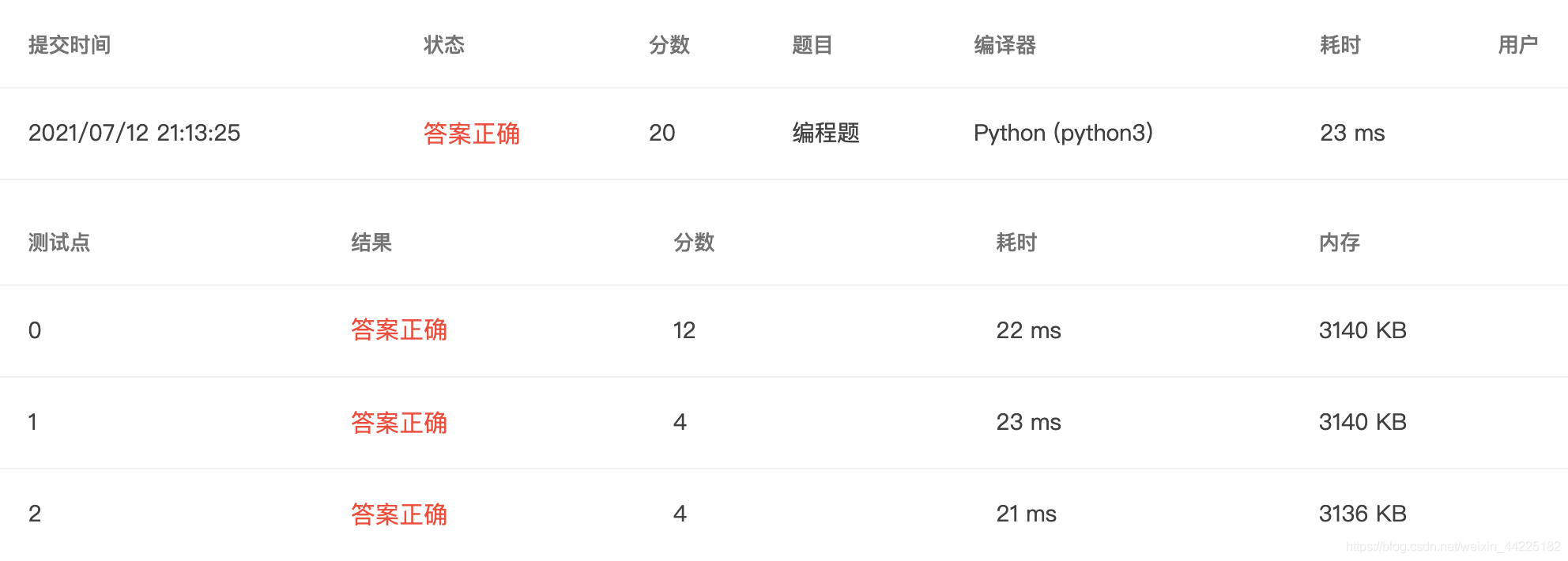Click the 3136 KB memory value
1568x561 pixels.
tap(1363, 514)
